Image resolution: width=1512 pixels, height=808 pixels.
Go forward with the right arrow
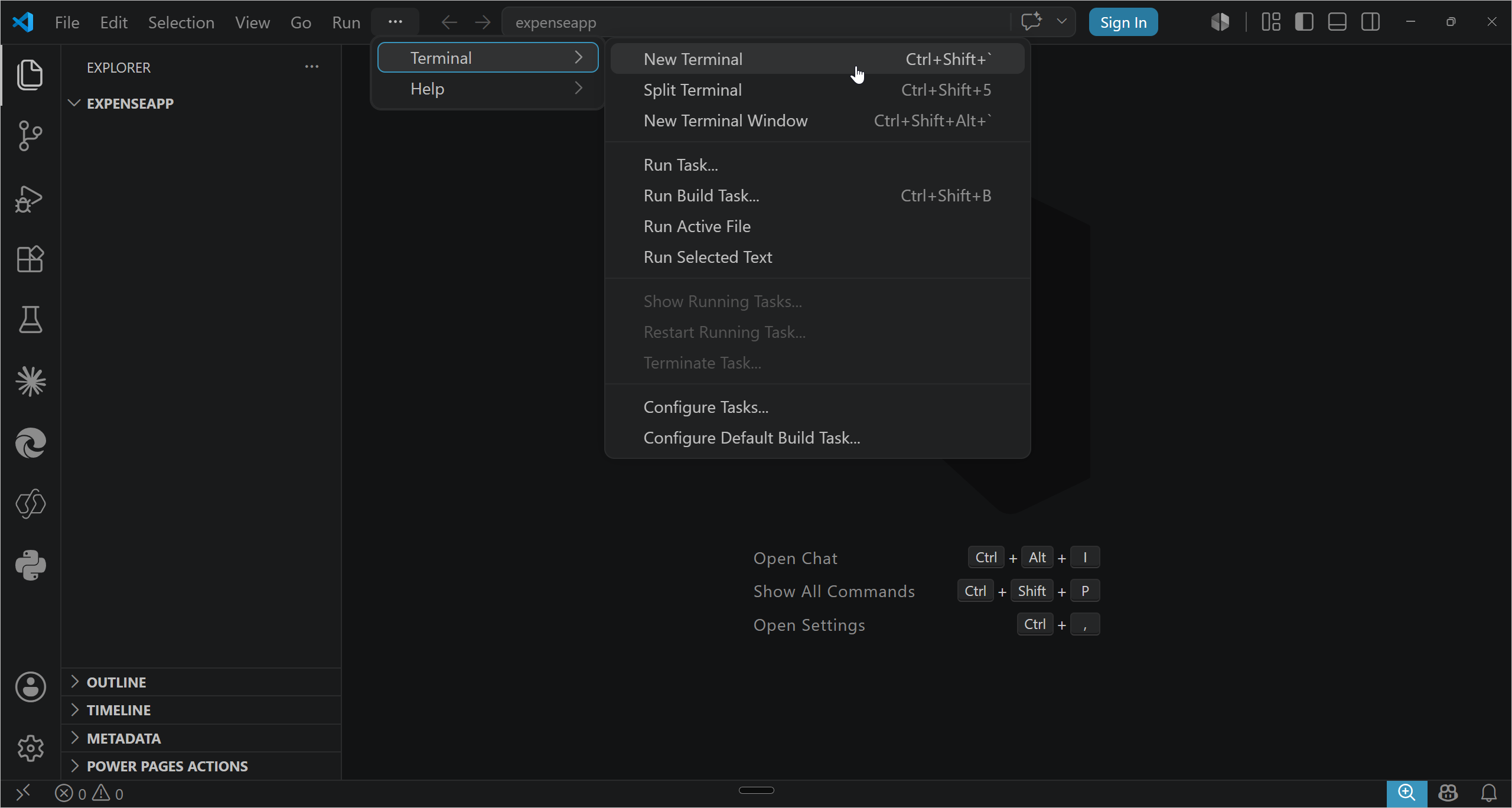coord(483,22)
